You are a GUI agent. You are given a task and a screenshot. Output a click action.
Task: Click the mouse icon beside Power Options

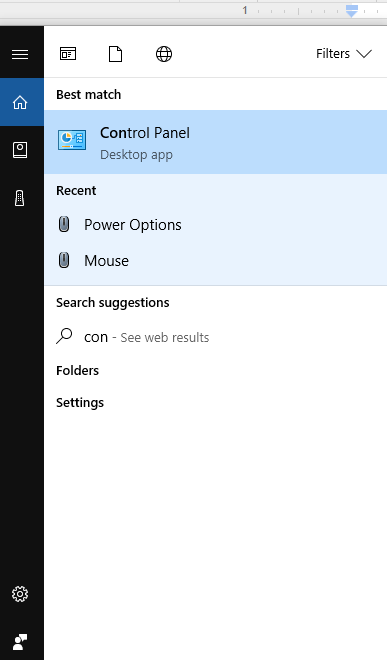point(64,224)
